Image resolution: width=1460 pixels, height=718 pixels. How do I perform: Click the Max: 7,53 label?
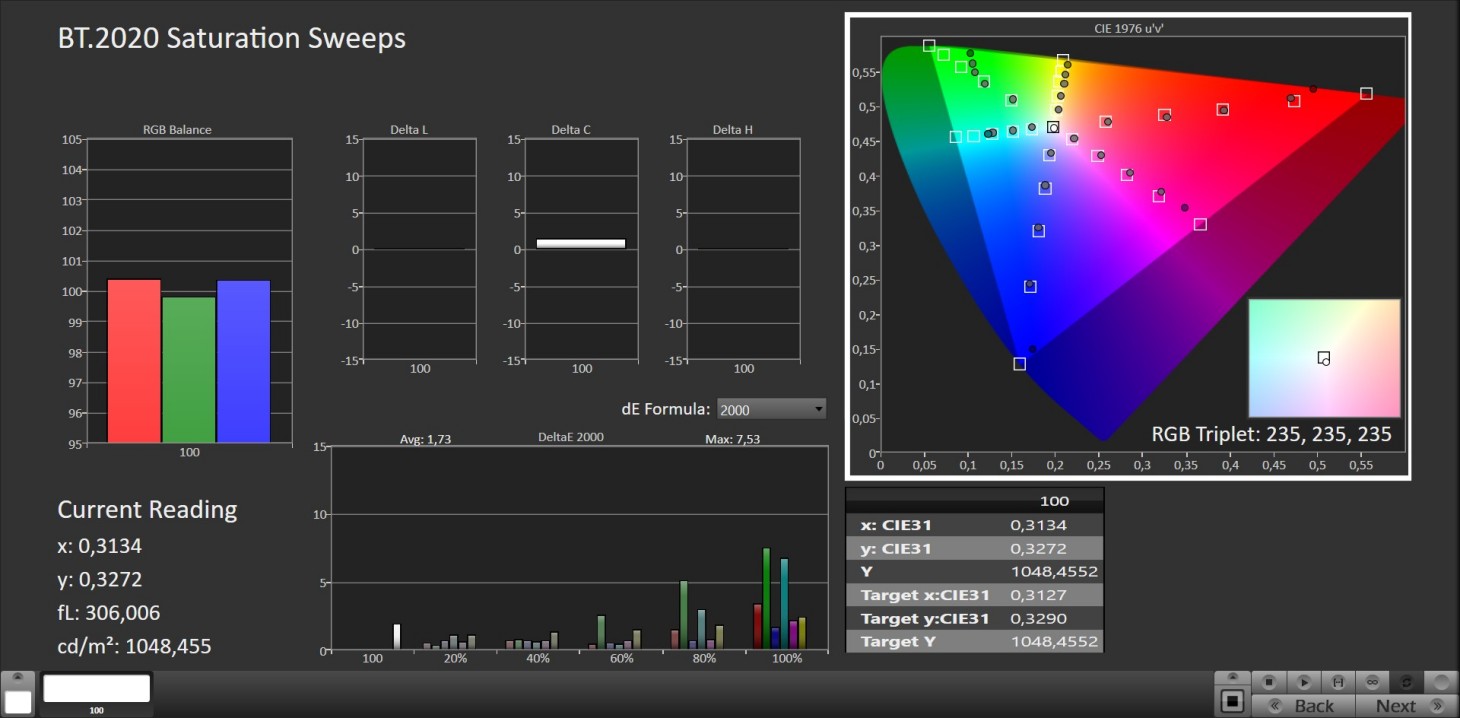[733, 438]
